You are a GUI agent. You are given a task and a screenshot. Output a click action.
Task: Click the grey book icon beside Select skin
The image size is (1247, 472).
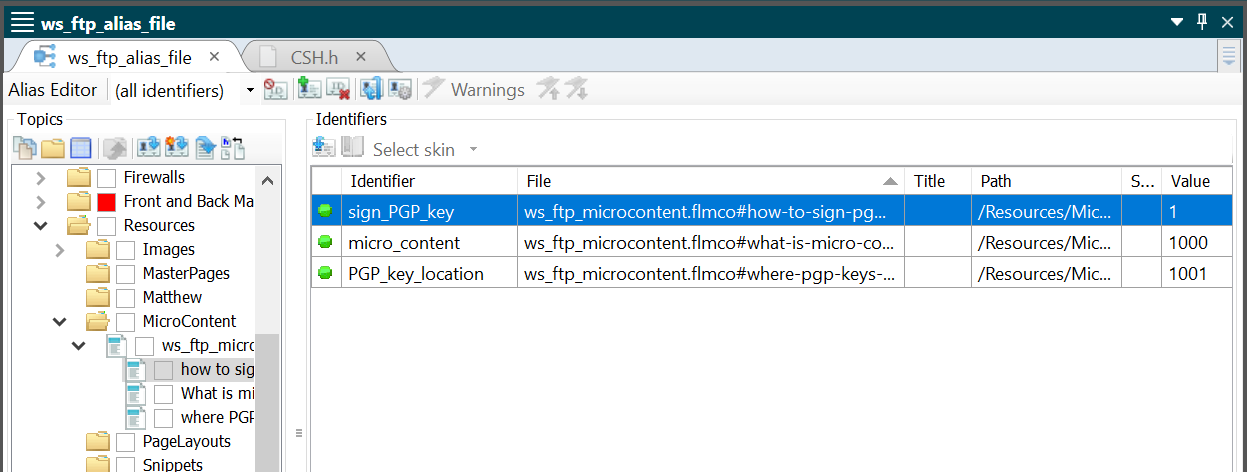(352, 149)
